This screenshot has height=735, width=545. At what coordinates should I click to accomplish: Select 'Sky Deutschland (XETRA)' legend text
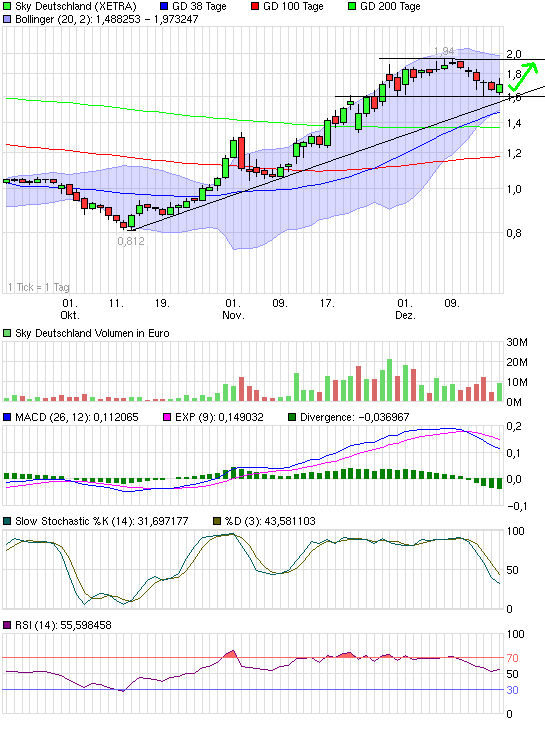(76, 7)
